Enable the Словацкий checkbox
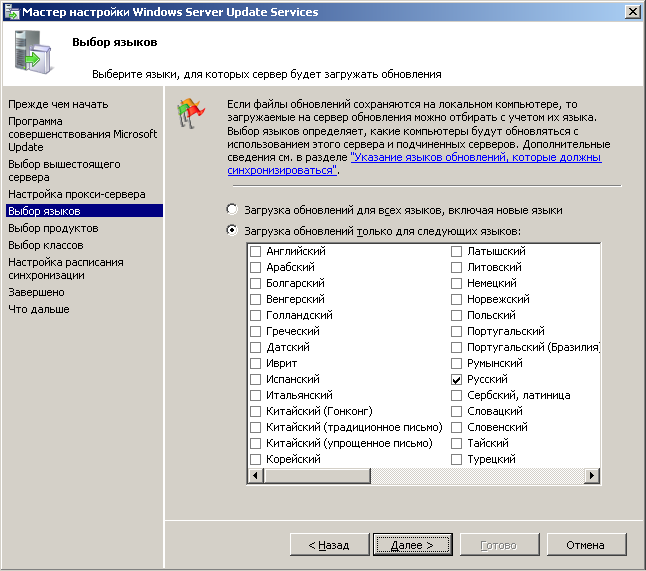Image resolution: width=646 pixels, height=571 pixels. tap(456, 411)
